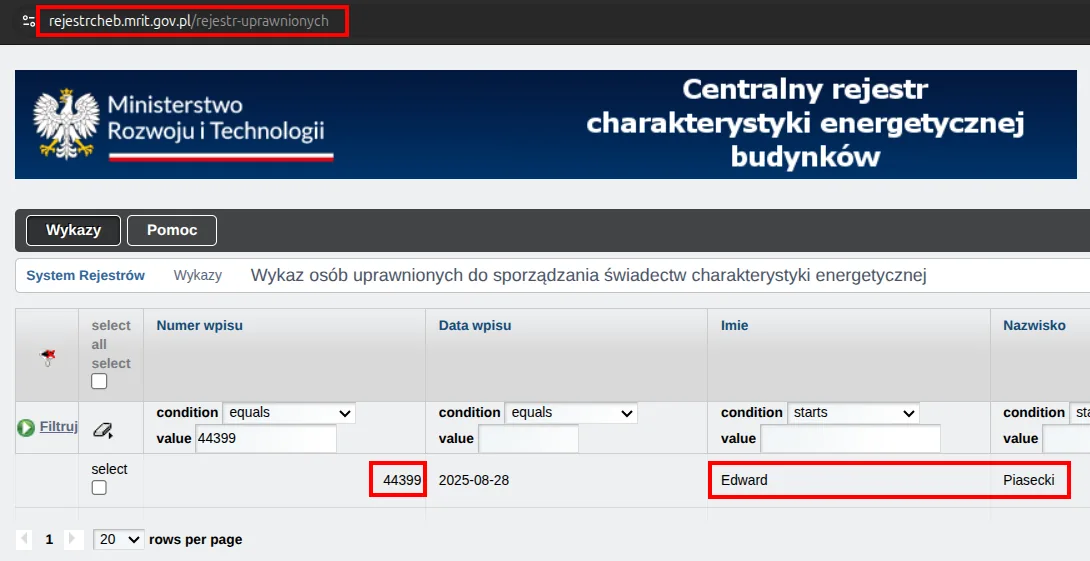Click the green Filtruj arrow icon
Image resolution: width=1090 pixels, height=561 pixels.
(x=26, y=428)
